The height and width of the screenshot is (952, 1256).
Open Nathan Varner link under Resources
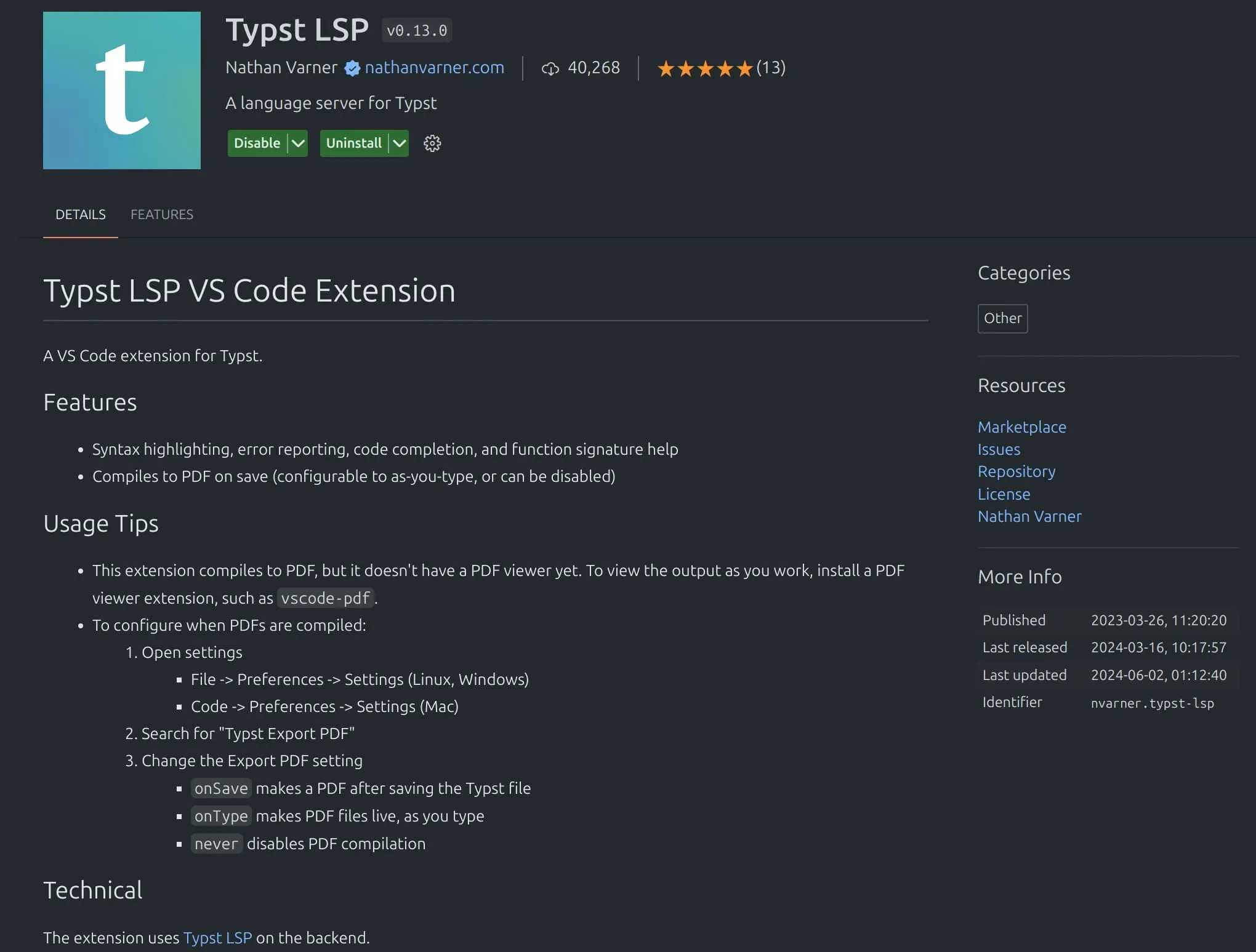[1029, 516]
